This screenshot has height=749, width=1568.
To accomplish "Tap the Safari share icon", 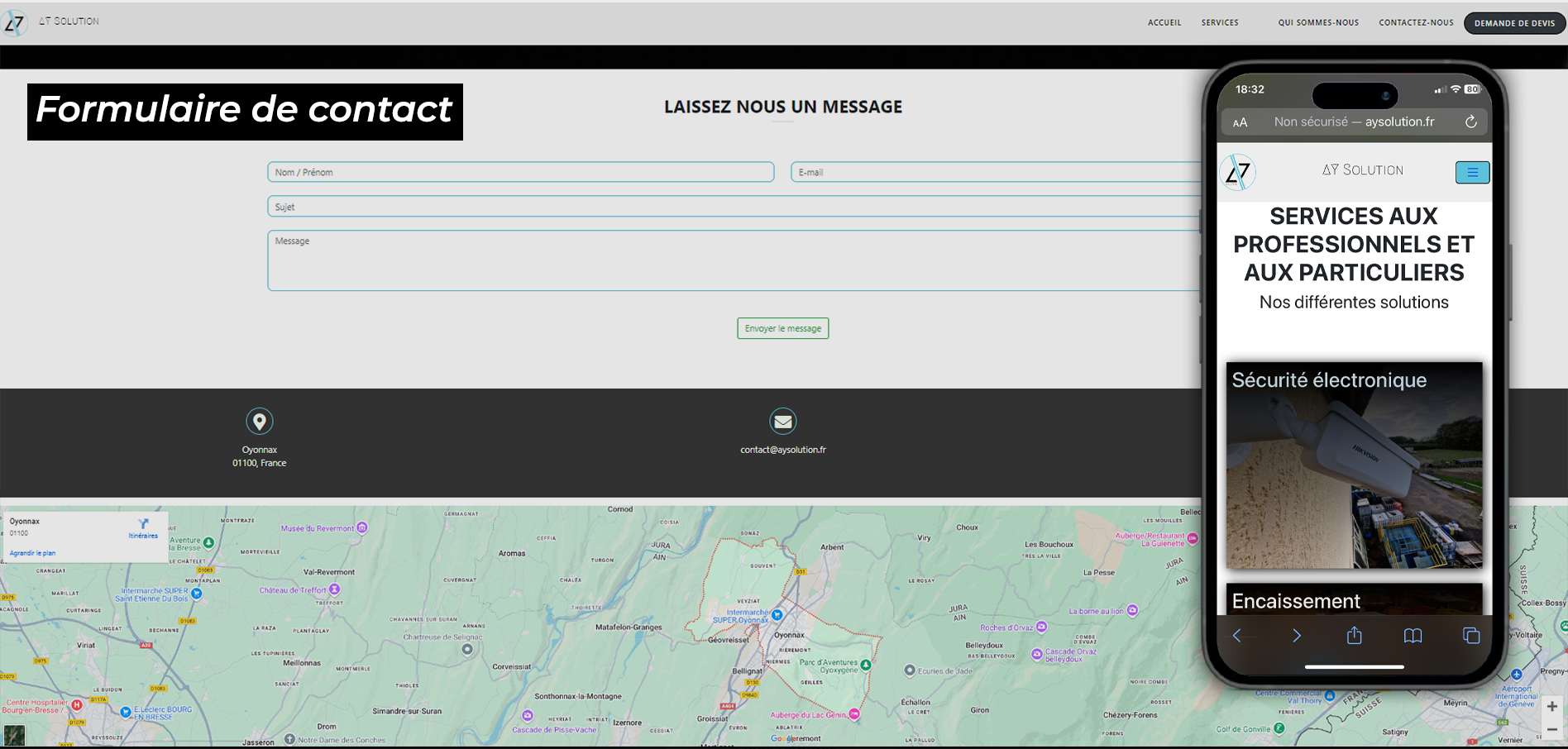I will click(x=1354, y=635).
